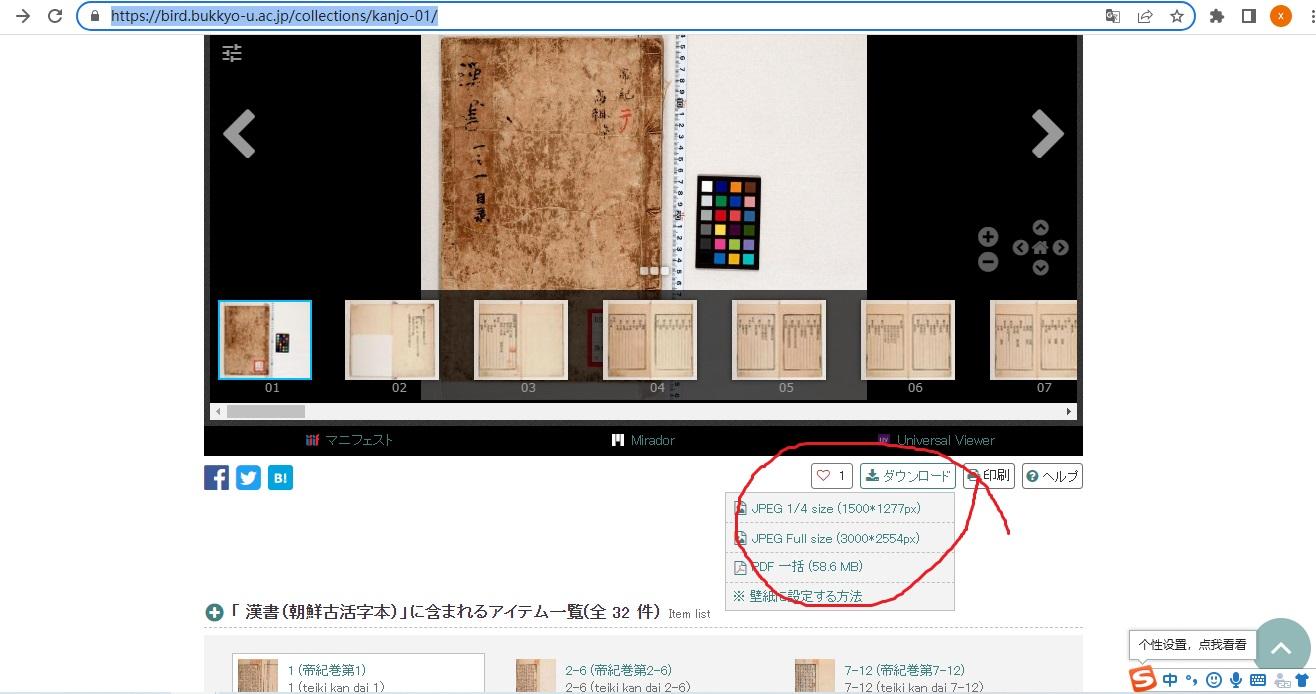Collapse the item list section header
1316x694 pixels.
point(214,613)
